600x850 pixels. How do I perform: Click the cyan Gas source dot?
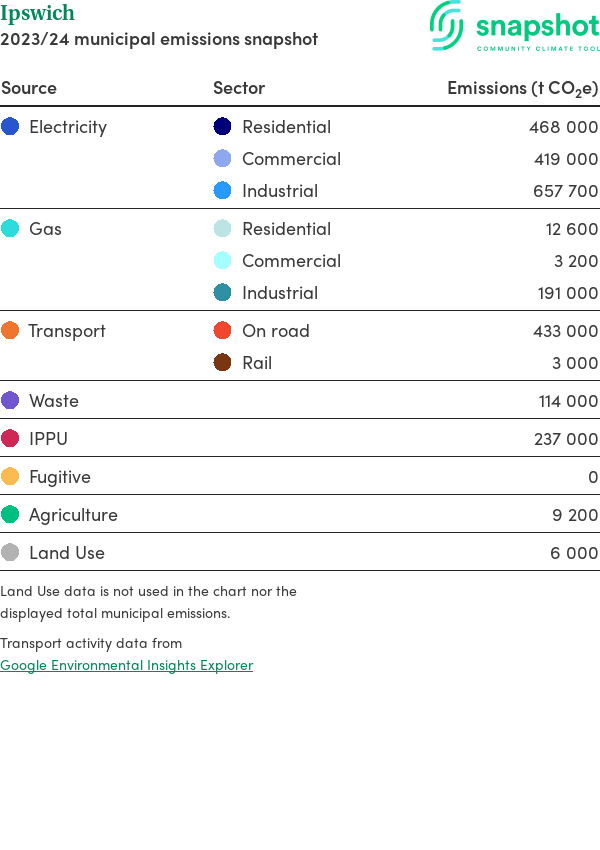[10, 229]
